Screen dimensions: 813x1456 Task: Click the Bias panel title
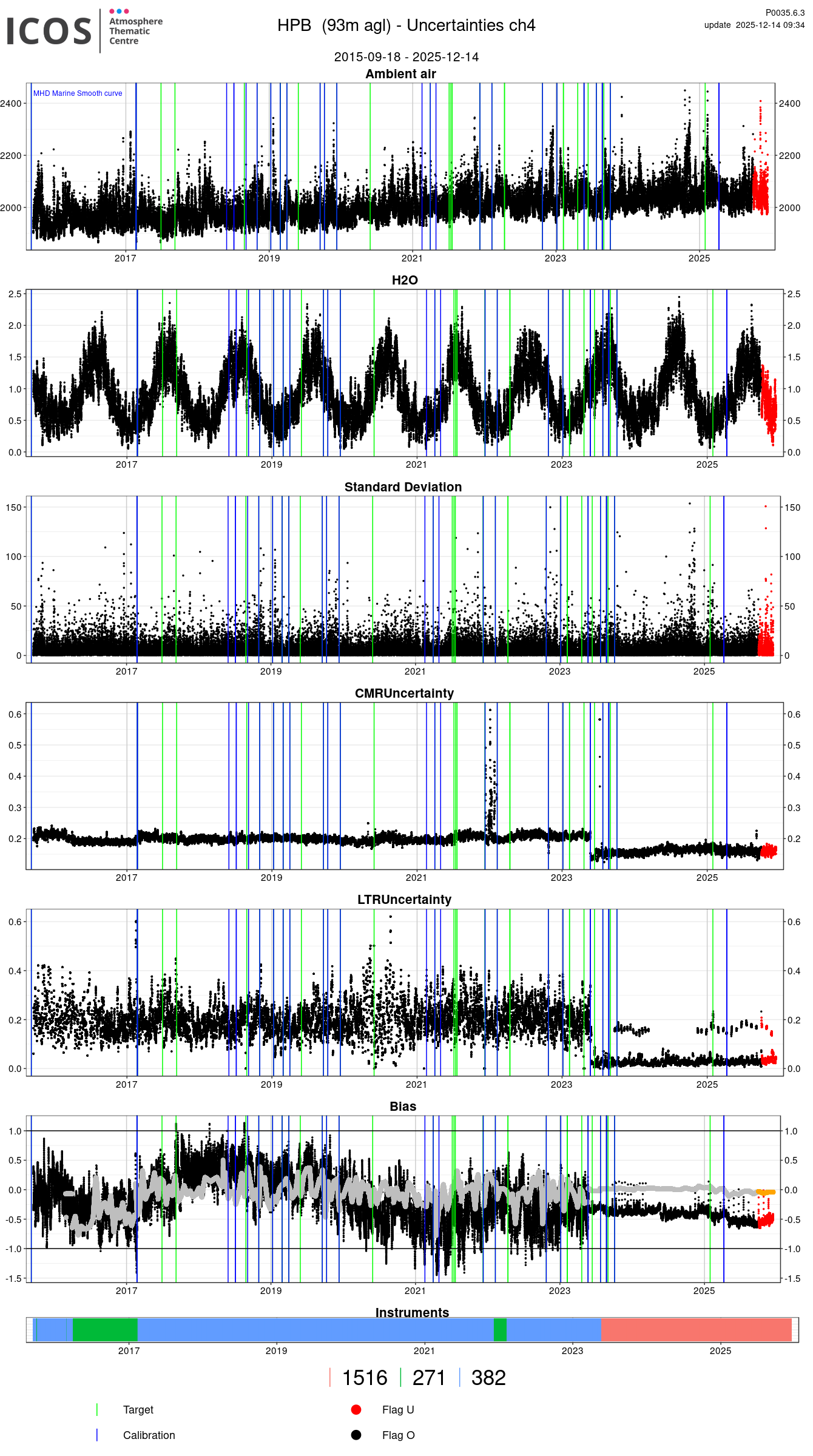pyautogui.click(x=403, y=1107)
